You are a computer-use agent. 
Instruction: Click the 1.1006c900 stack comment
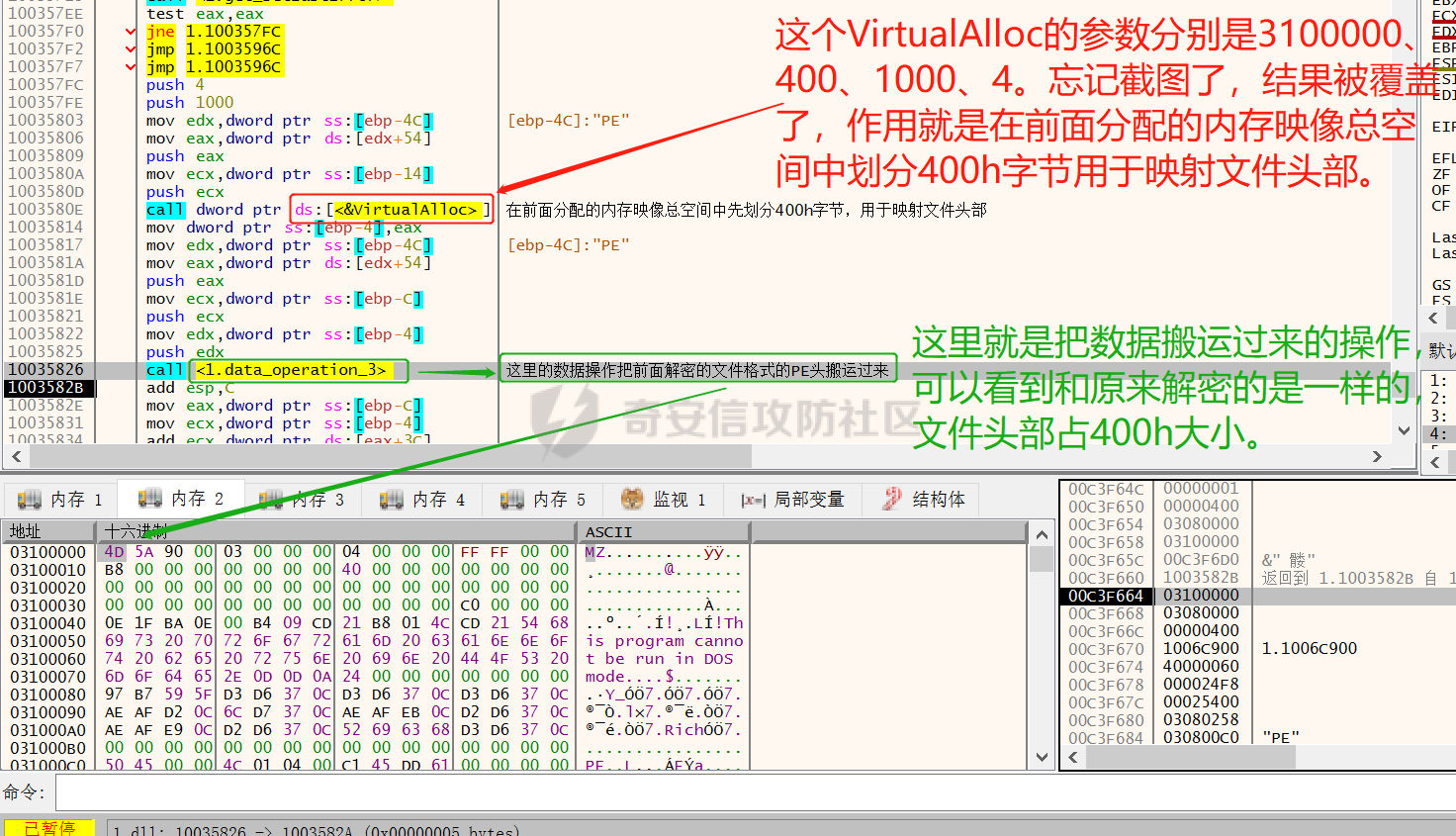click(x=1310, y=649)
